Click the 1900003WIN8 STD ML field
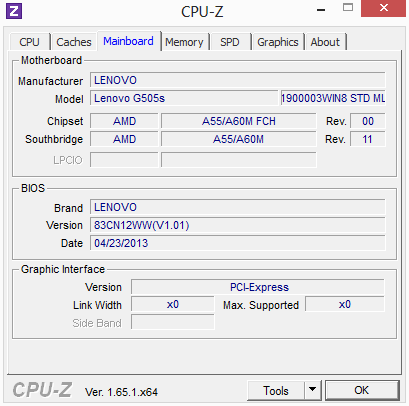 tap(333, 98)
